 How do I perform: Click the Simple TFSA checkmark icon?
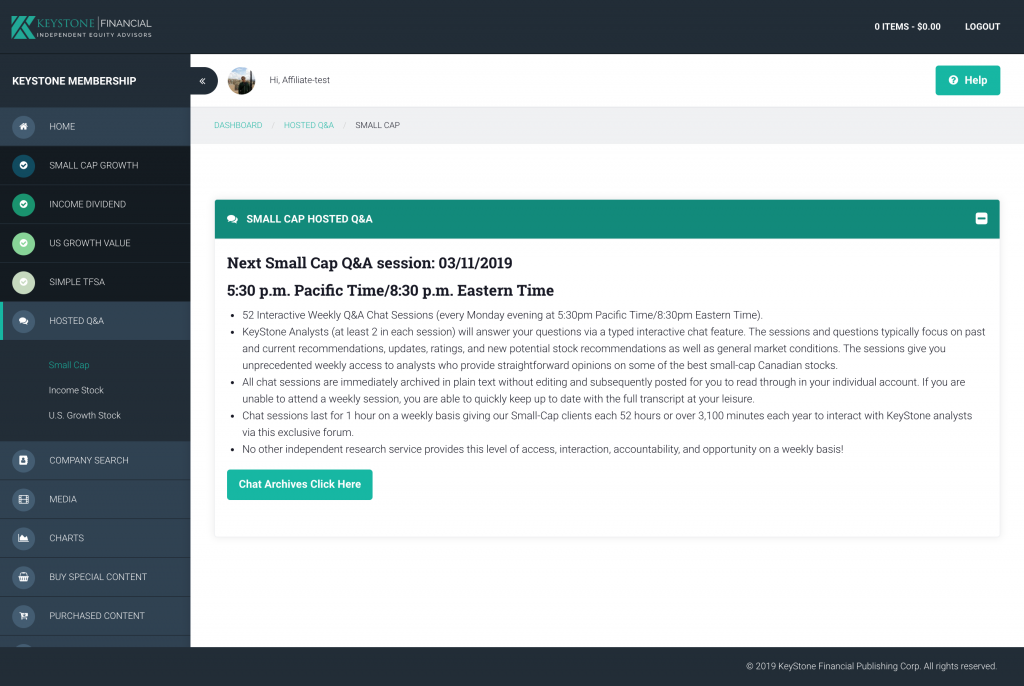click(x=24, y=282)
